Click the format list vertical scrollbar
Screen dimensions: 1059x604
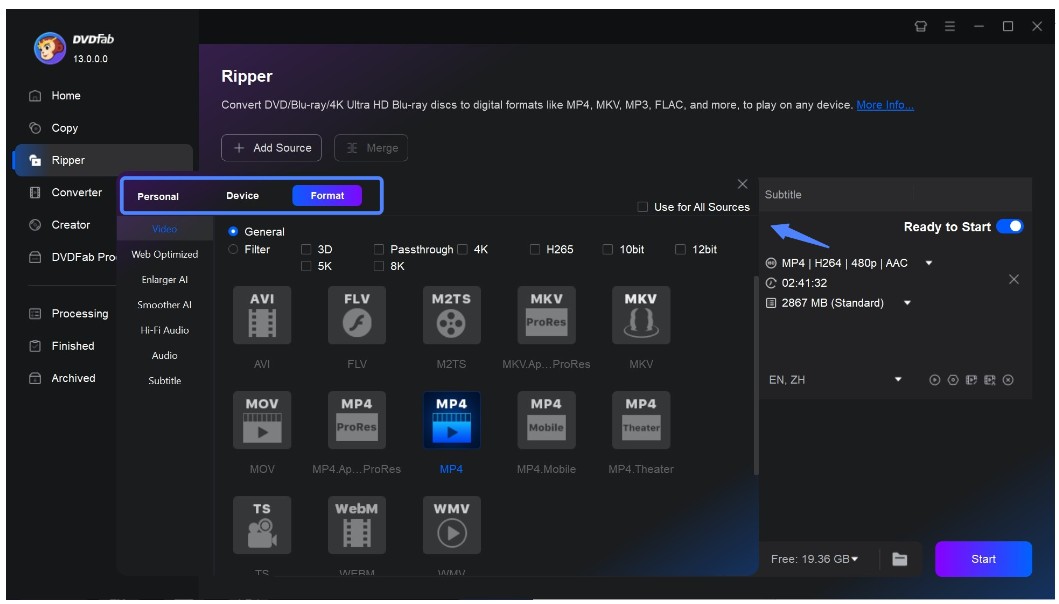(755, 400)
